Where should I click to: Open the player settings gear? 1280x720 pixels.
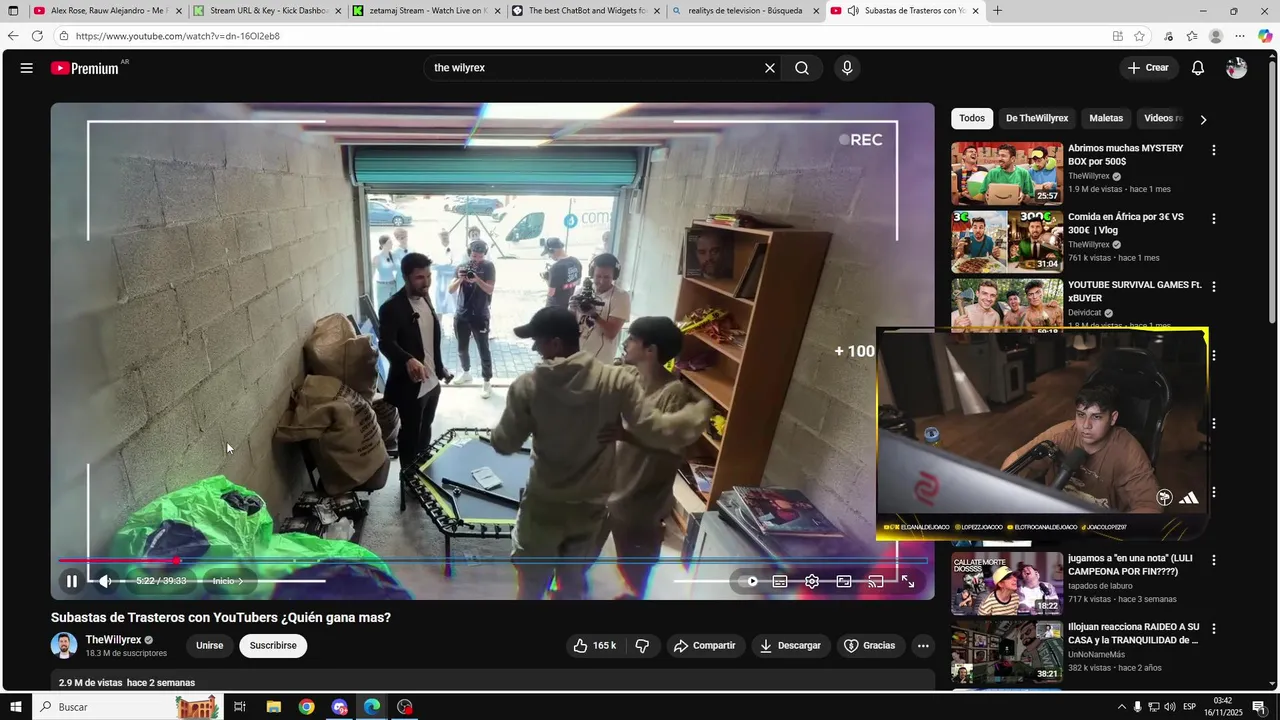pos(812,581)
